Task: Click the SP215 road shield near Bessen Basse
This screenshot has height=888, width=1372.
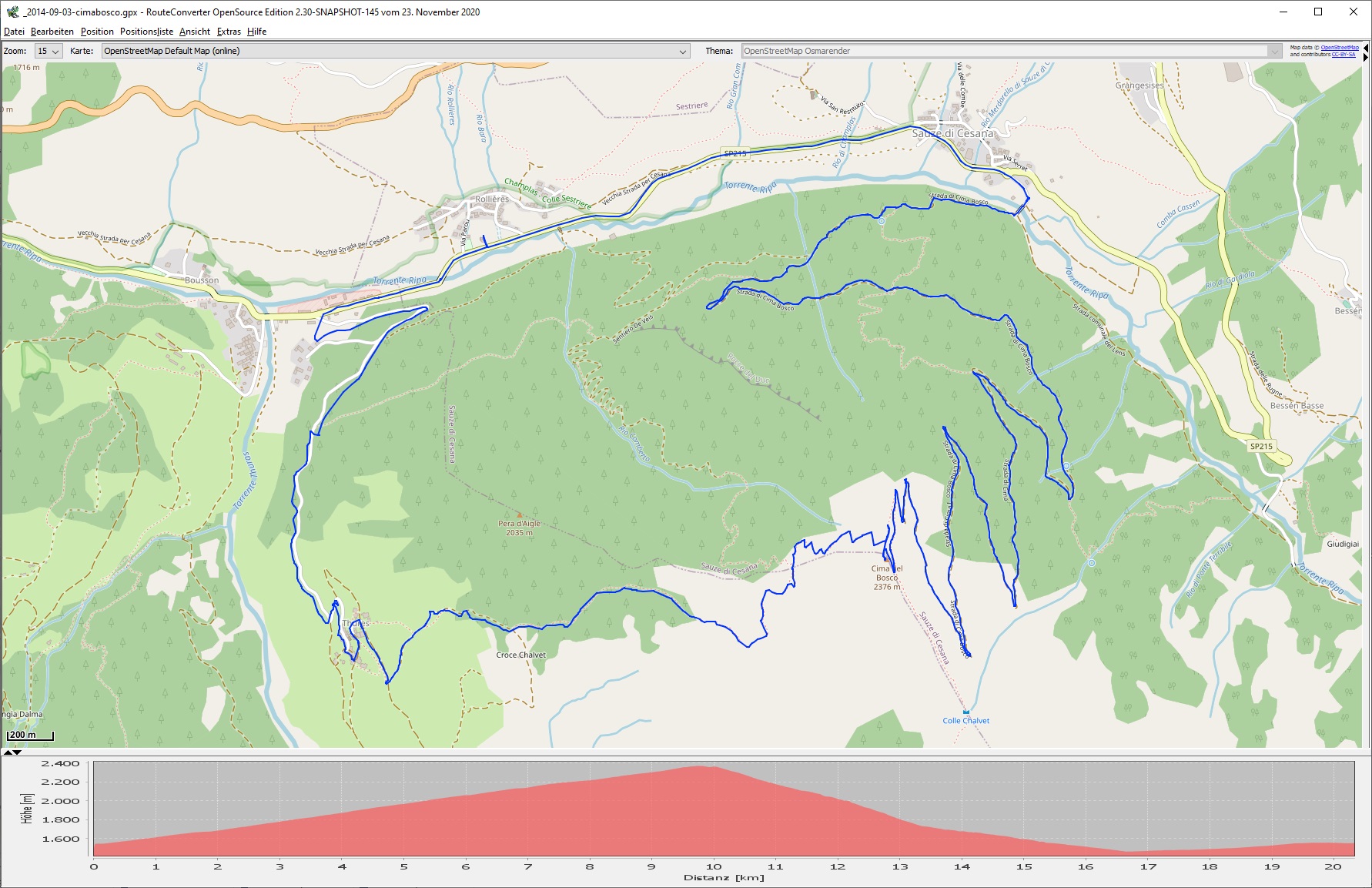Action: [x=1261, y=447]
